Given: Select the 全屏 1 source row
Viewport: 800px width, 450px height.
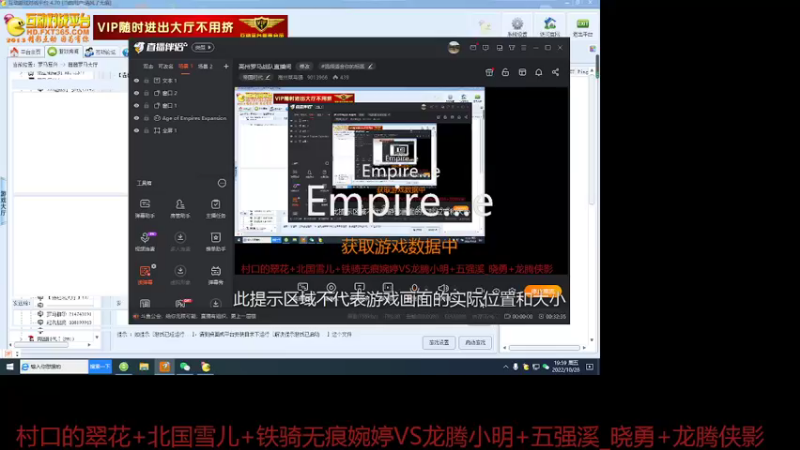Looking at the screenshot, I should coord(181,131).
